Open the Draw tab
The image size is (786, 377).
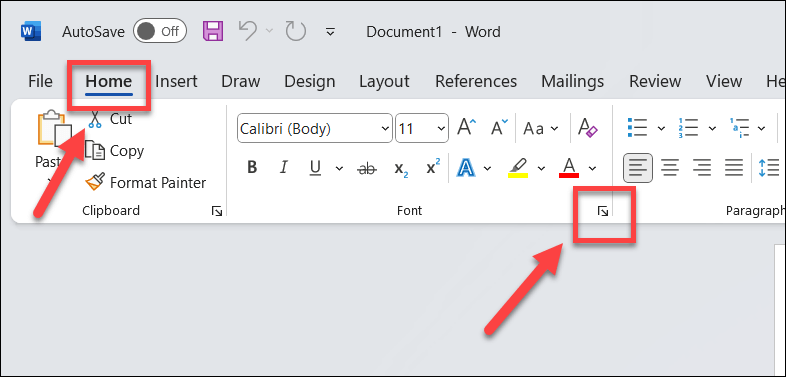pyautogui.click(x=241, y=81)
